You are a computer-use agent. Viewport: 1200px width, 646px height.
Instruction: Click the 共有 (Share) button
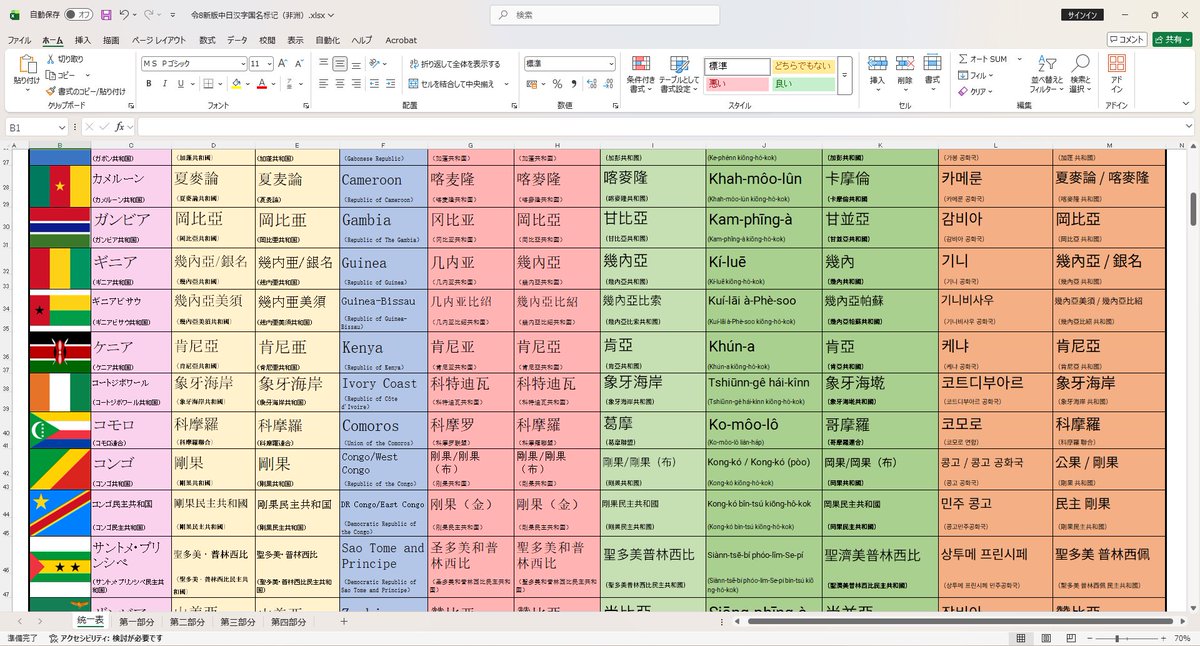pos(1170,39)
